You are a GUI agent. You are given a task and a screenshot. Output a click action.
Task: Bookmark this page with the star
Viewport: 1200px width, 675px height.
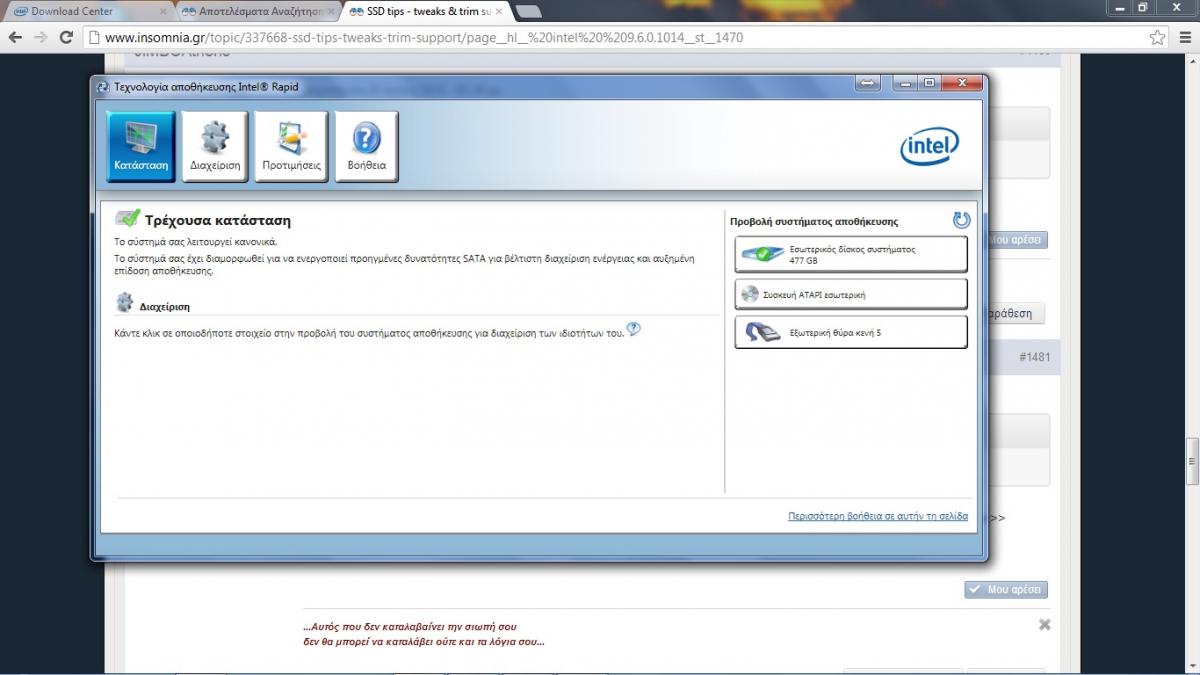pyautogui.click(x=1157, y=38)
